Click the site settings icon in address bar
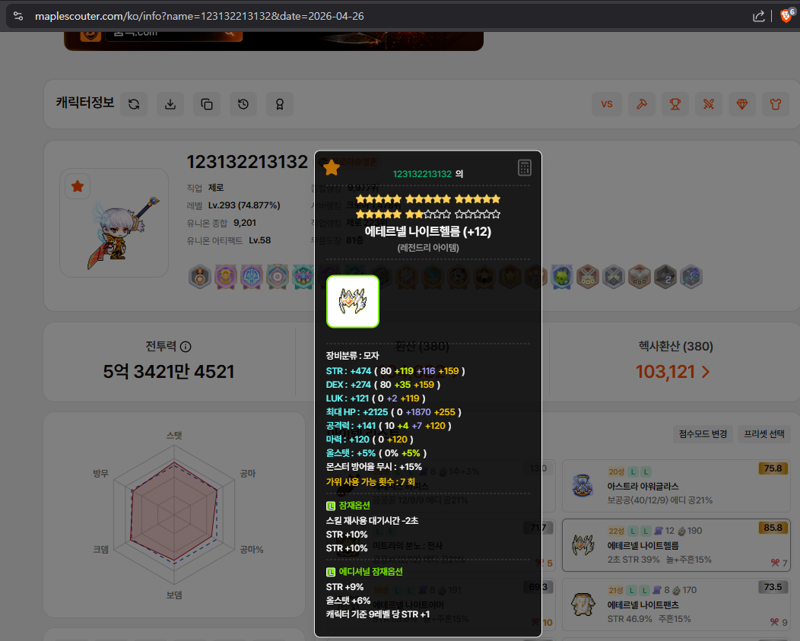 18,16
